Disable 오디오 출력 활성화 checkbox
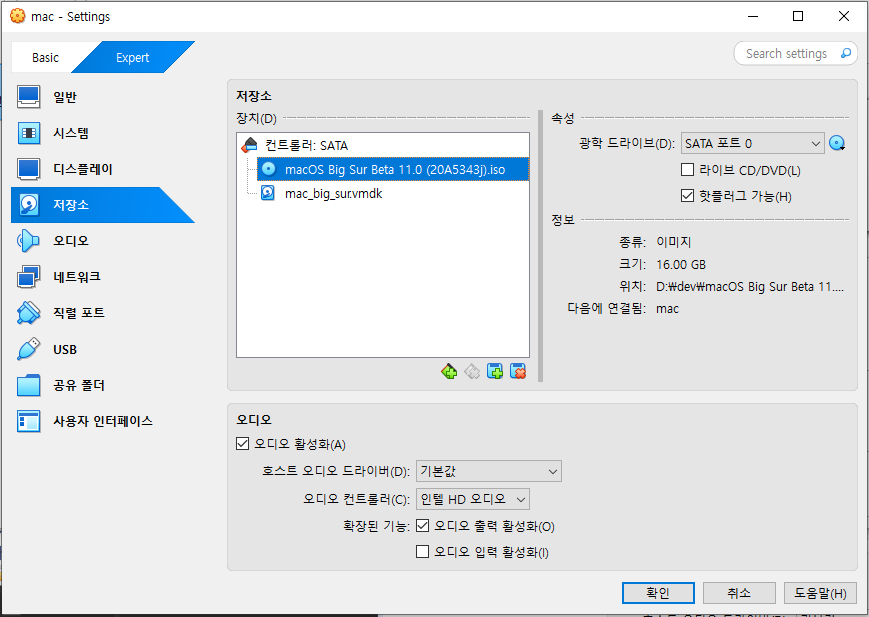This screenshot has height=617, width=869. (422, 526)
